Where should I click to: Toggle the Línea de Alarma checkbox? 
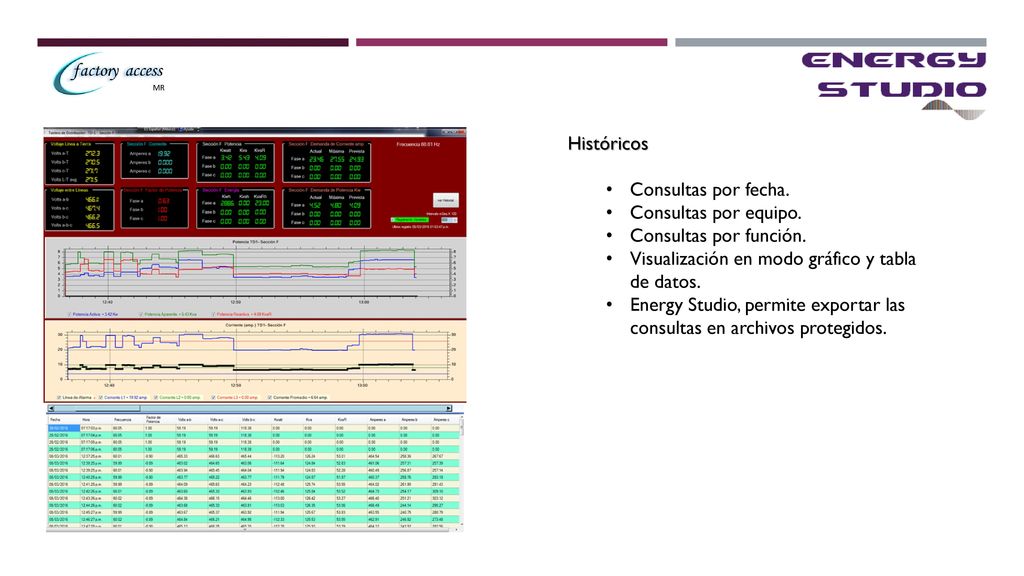(59, 397)
